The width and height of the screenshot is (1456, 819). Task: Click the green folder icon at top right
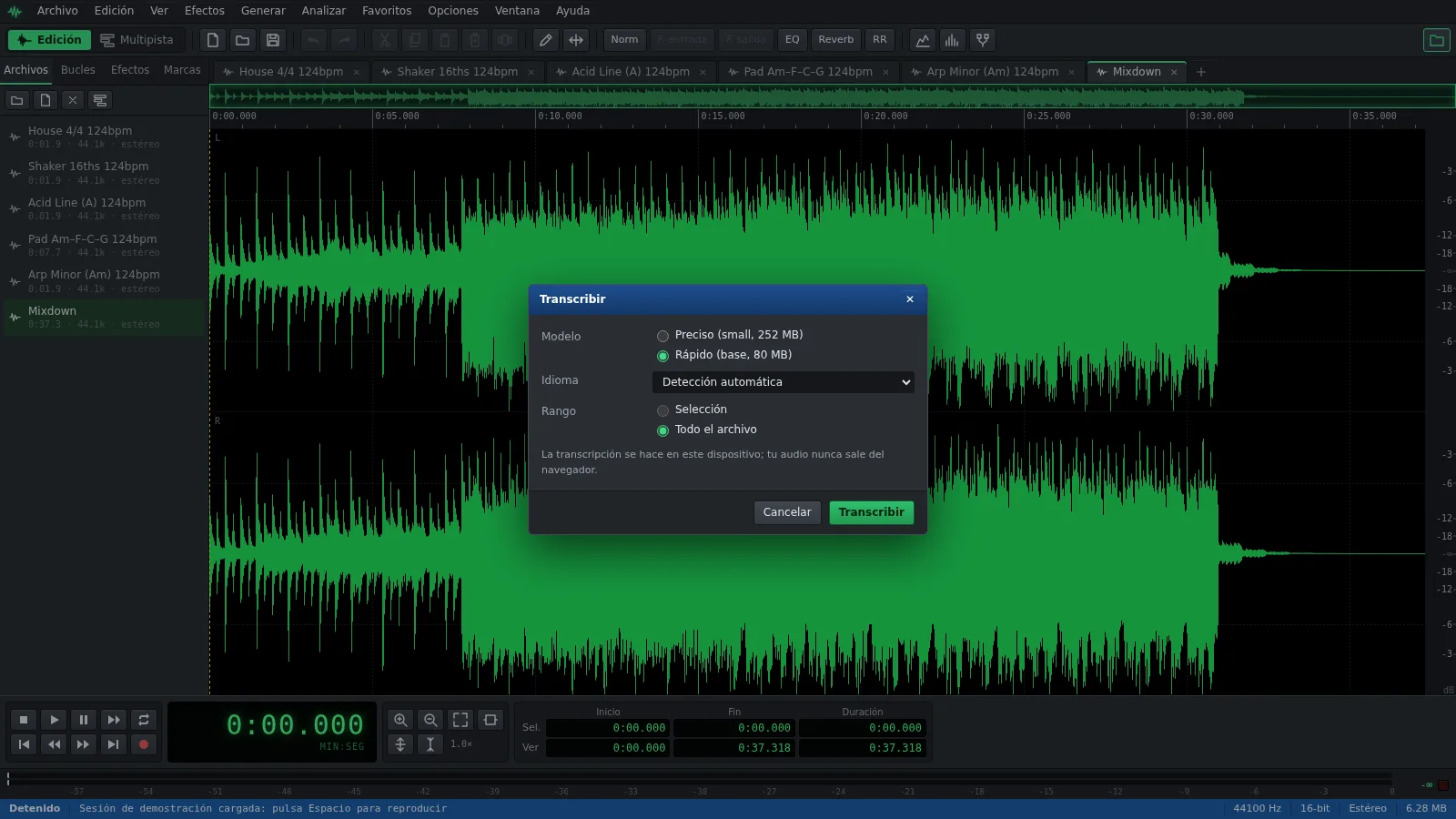1436,40
